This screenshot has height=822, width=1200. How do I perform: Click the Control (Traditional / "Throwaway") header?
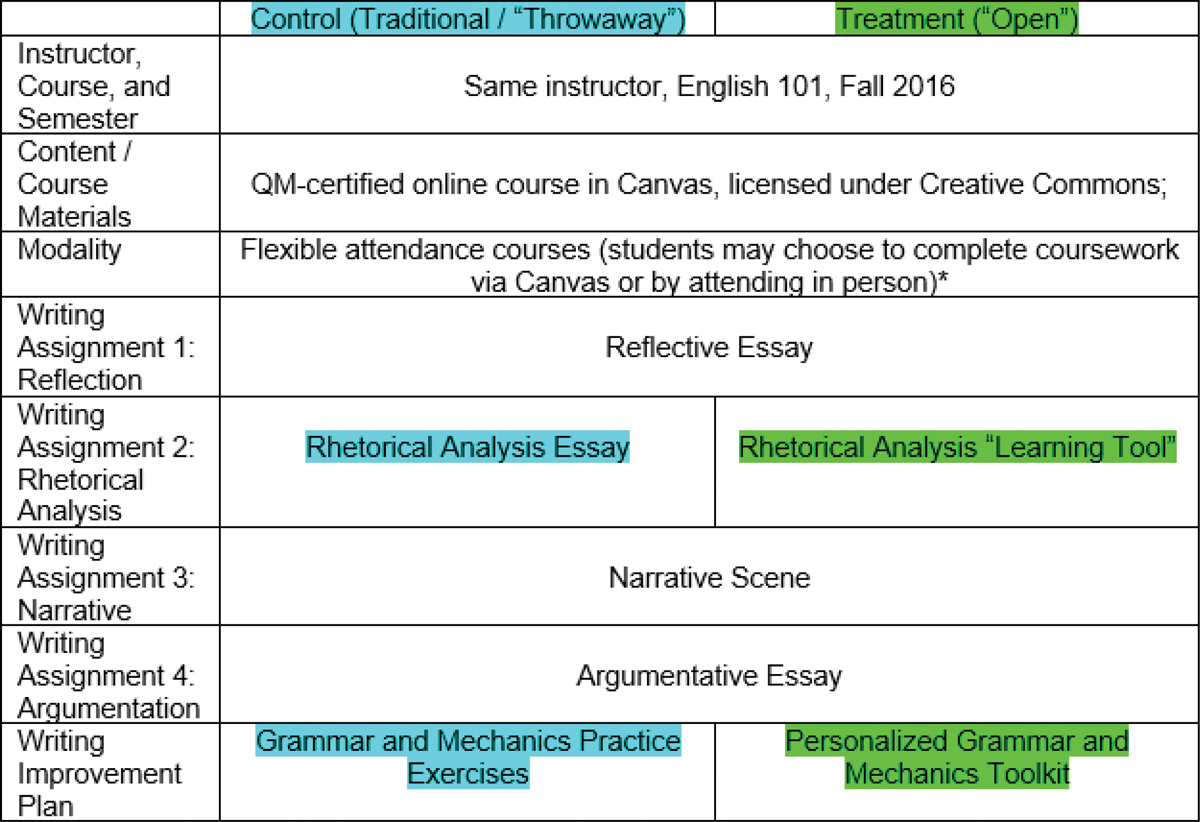coord(468,19)
